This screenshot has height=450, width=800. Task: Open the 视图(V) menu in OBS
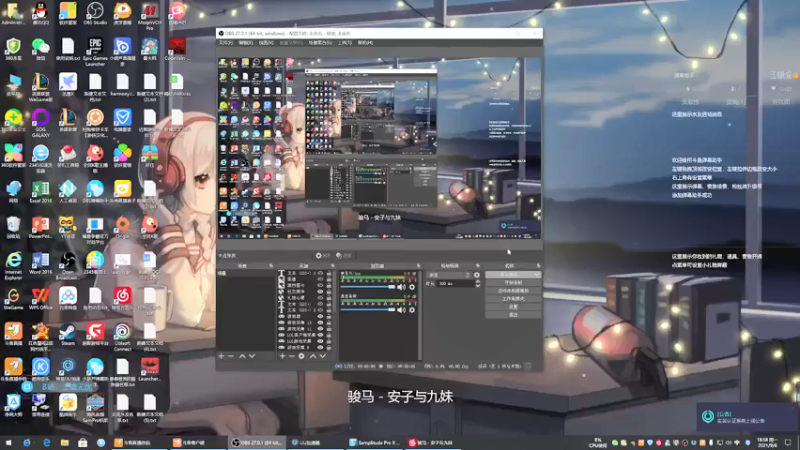click(x=266, y=43)
